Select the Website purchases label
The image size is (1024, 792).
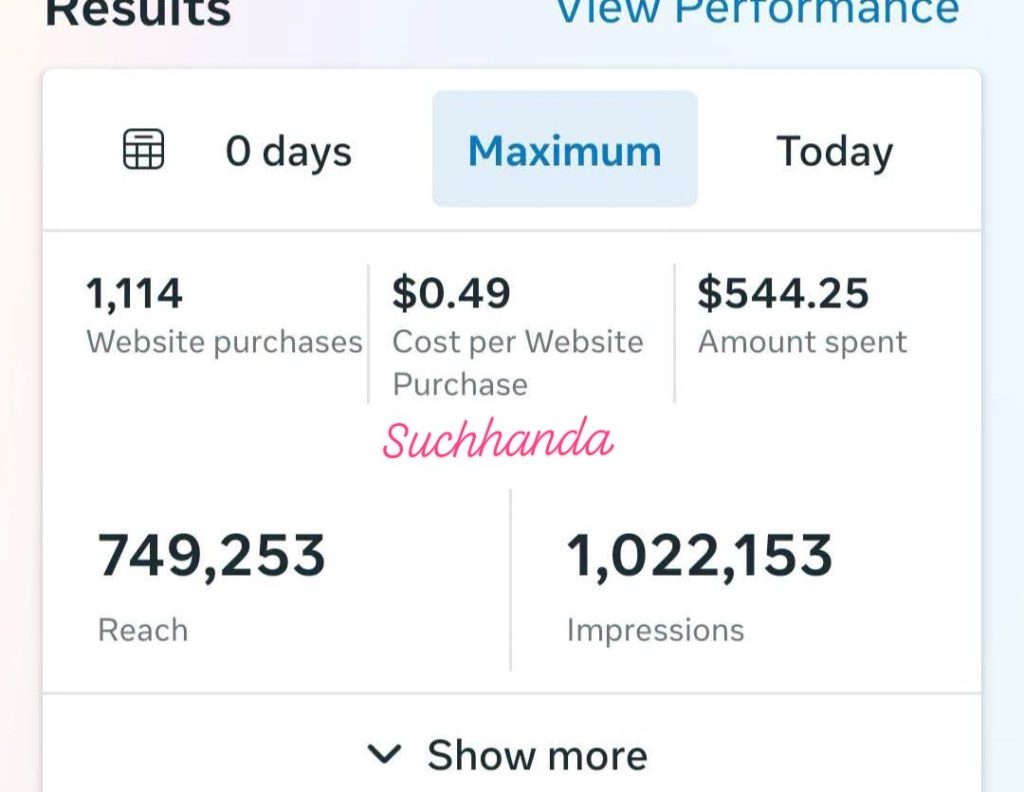coord(224,342)
